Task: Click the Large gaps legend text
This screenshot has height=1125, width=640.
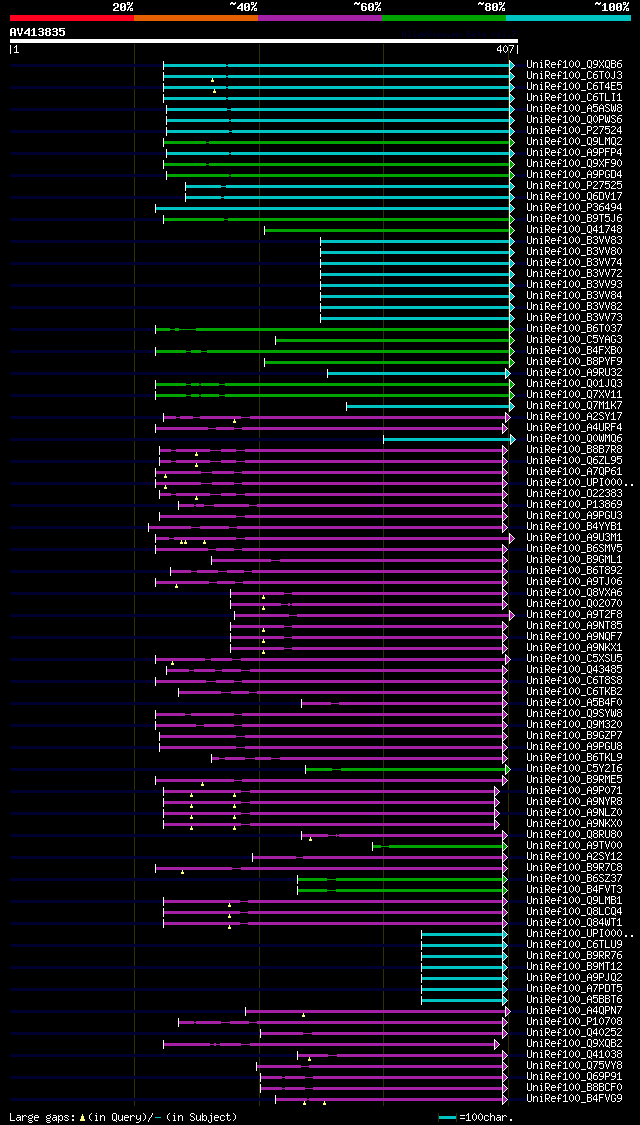Action: click(123, 1117)
